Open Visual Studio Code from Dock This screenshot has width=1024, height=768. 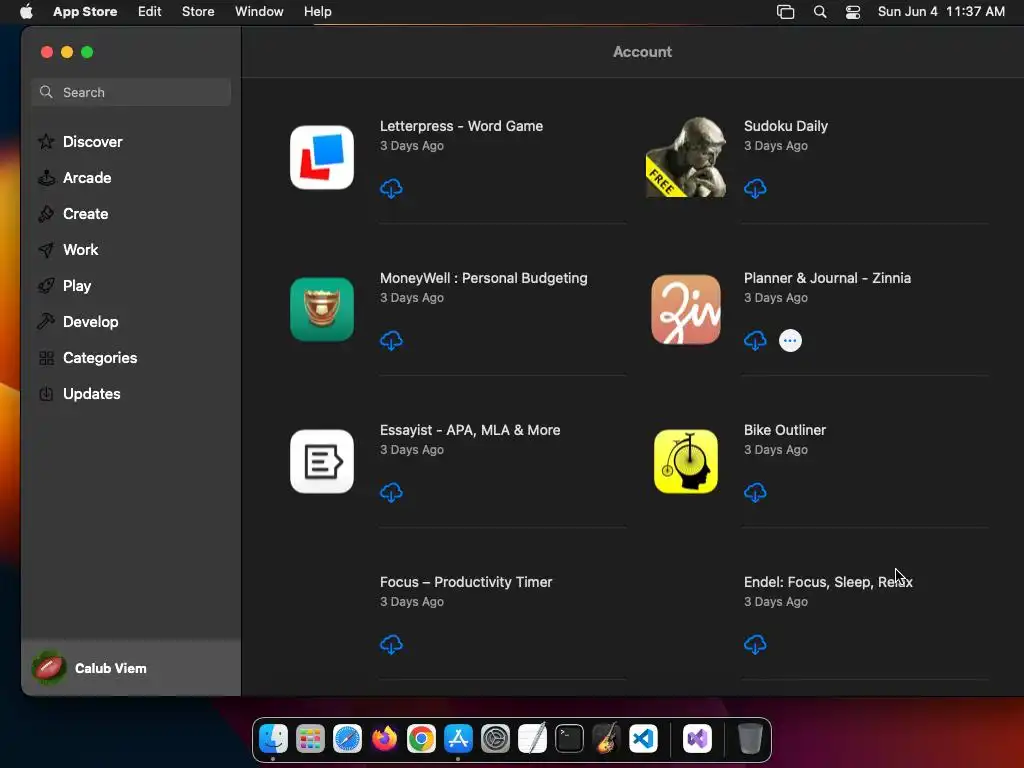coord(643,739)
